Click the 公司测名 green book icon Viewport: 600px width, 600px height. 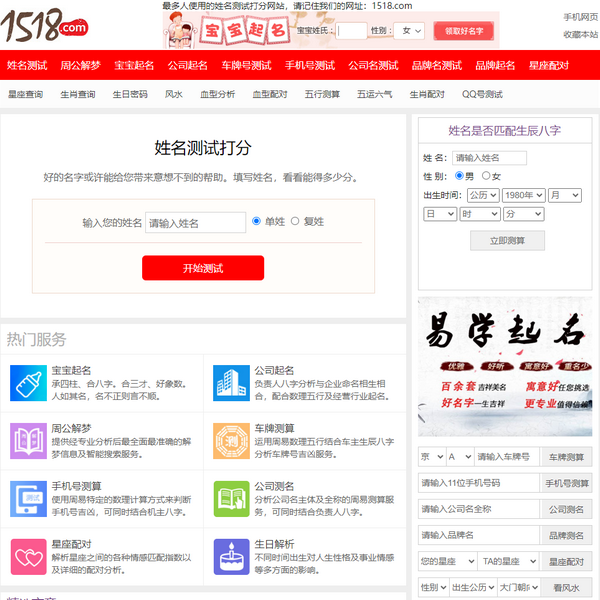click(x=230, y=497)
